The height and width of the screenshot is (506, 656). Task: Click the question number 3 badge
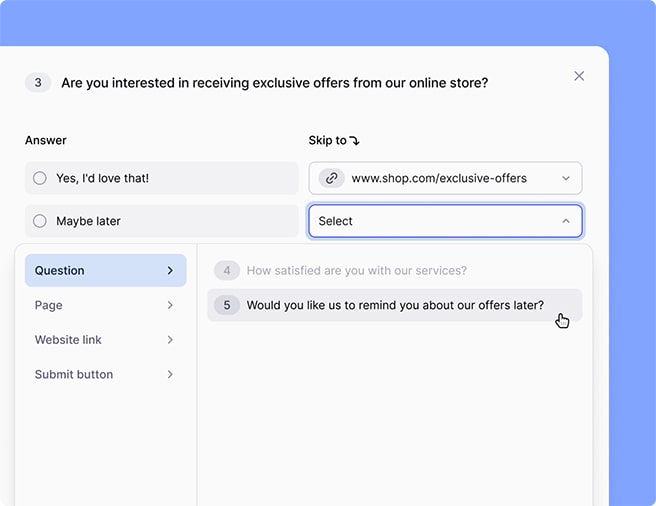(x=38, y=83)
